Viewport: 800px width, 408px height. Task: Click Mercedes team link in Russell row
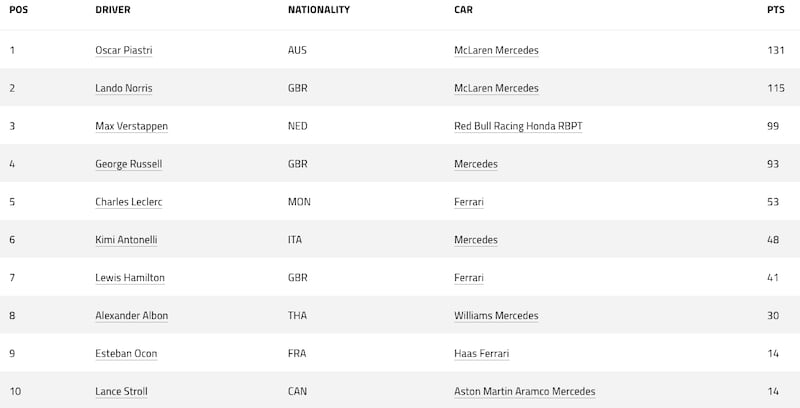(x=476, y=164)
